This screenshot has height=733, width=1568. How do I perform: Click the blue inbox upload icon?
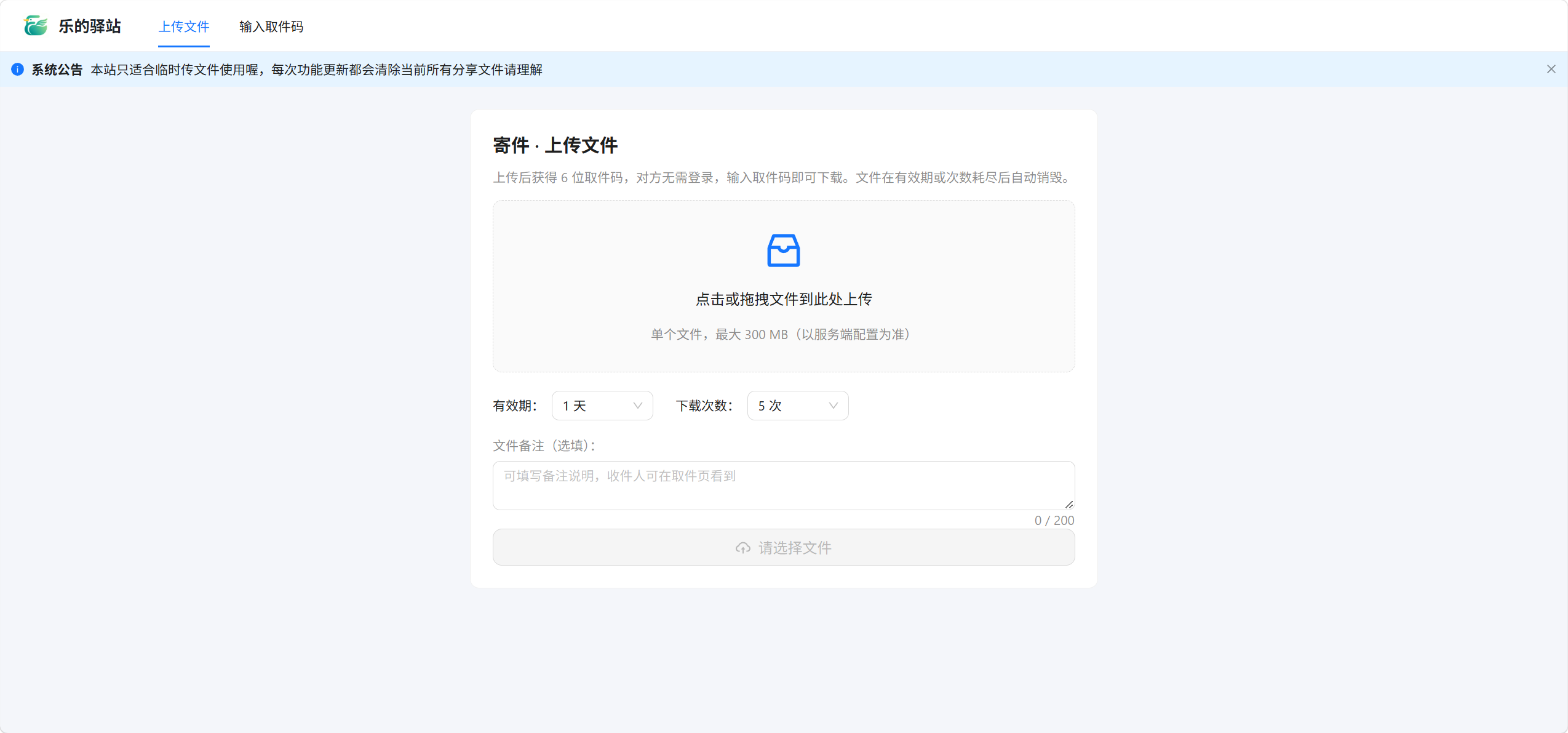click(783, 250)
